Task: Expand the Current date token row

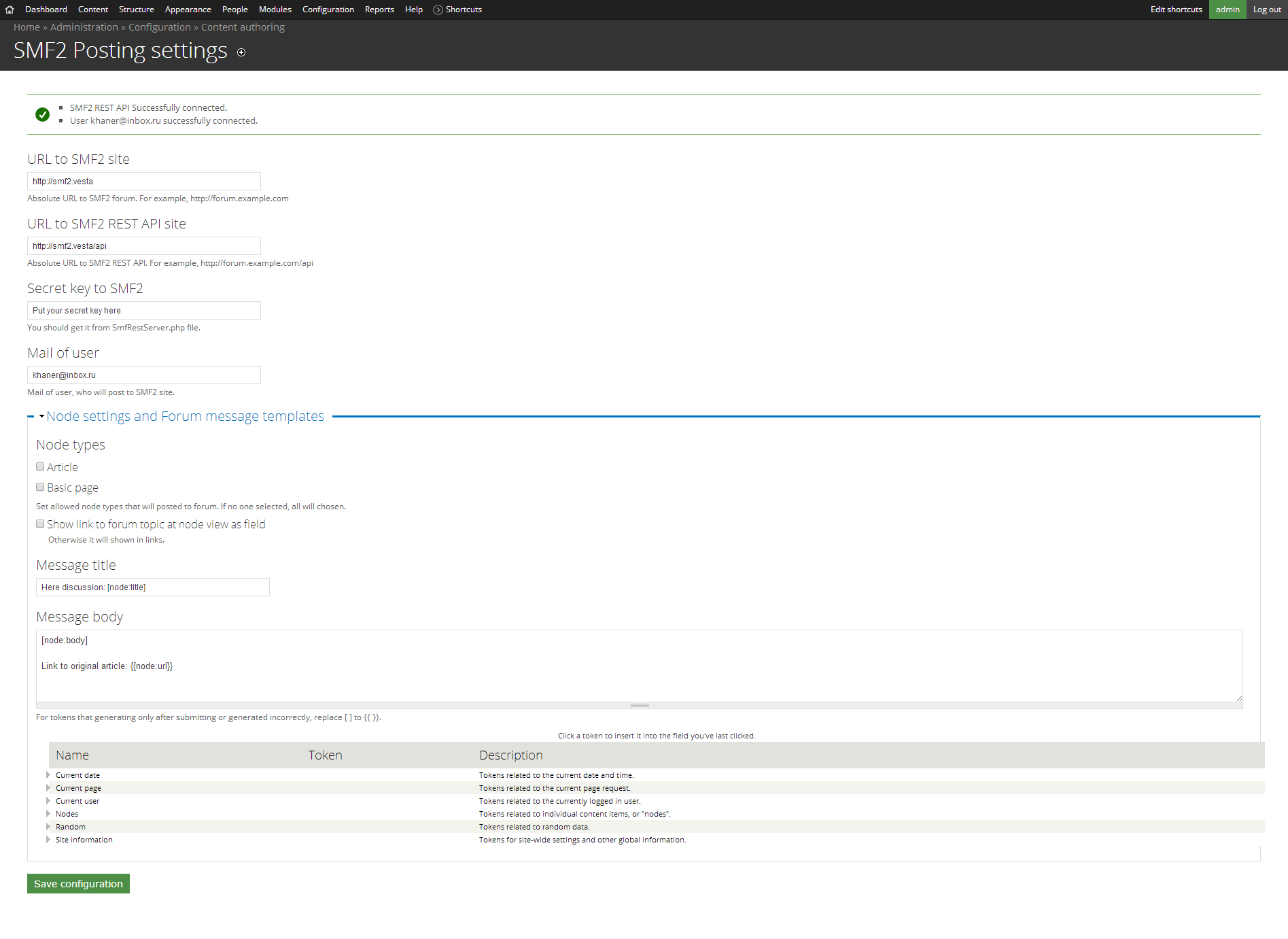Action: (48, 775)
